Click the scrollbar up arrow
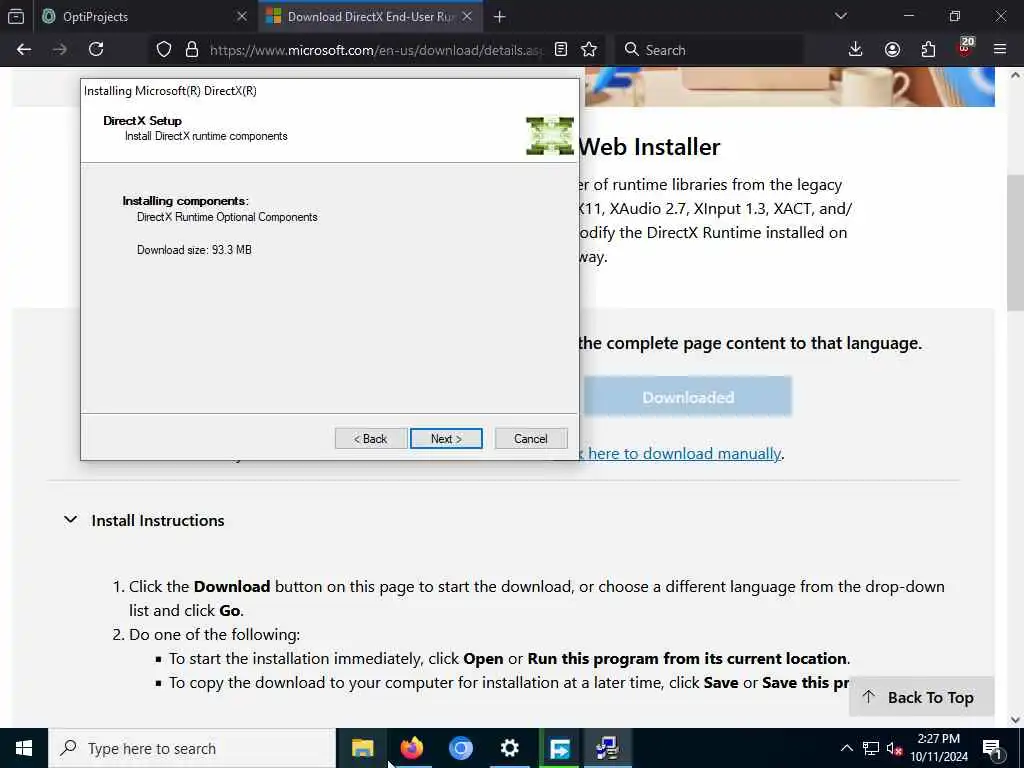The height and width of the screenshot is (768, 1024). pyautogui.click(x=1015, y=74)
